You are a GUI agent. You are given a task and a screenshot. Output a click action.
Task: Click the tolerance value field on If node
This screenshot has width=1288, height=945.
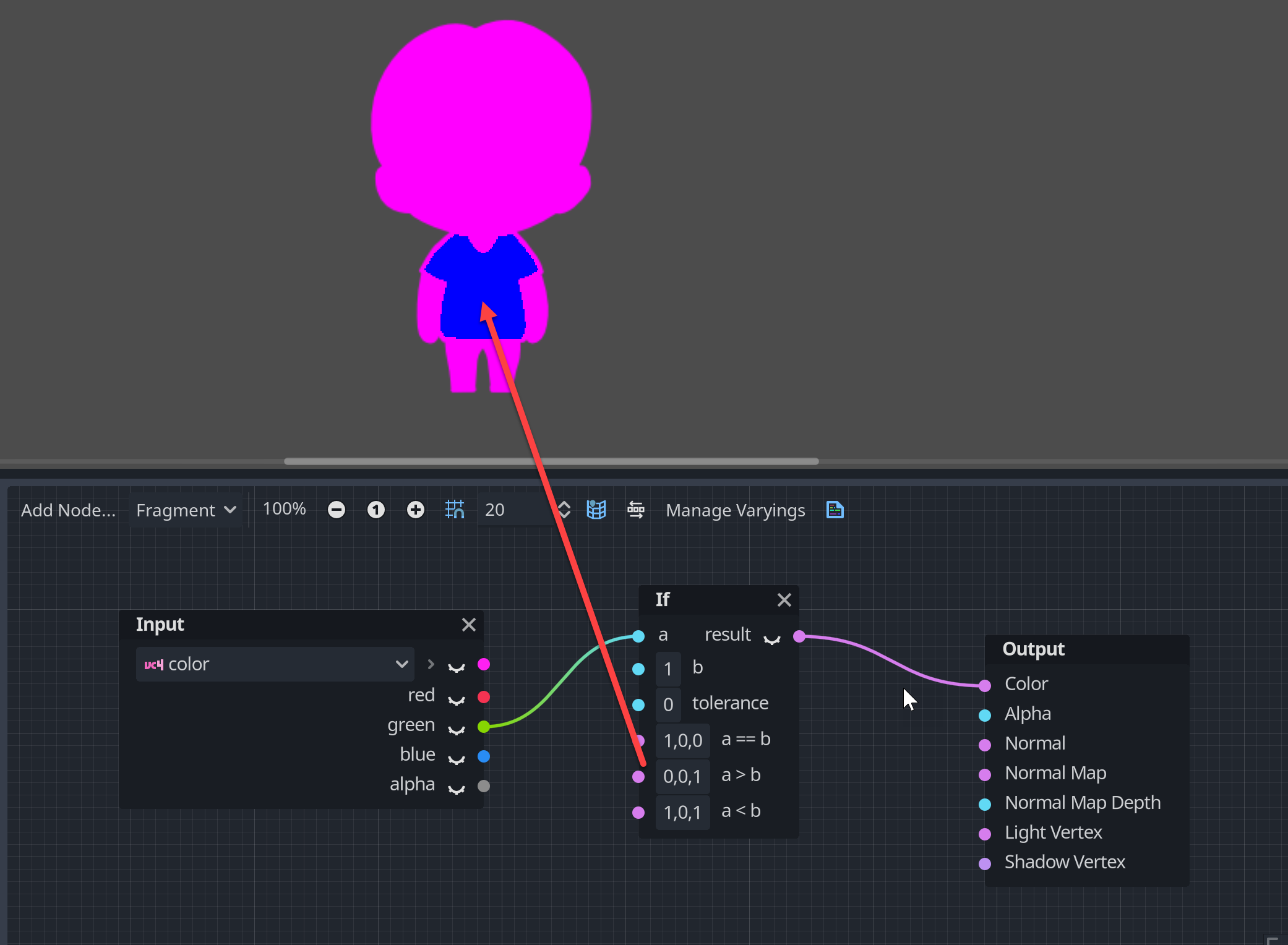[668, 704]
